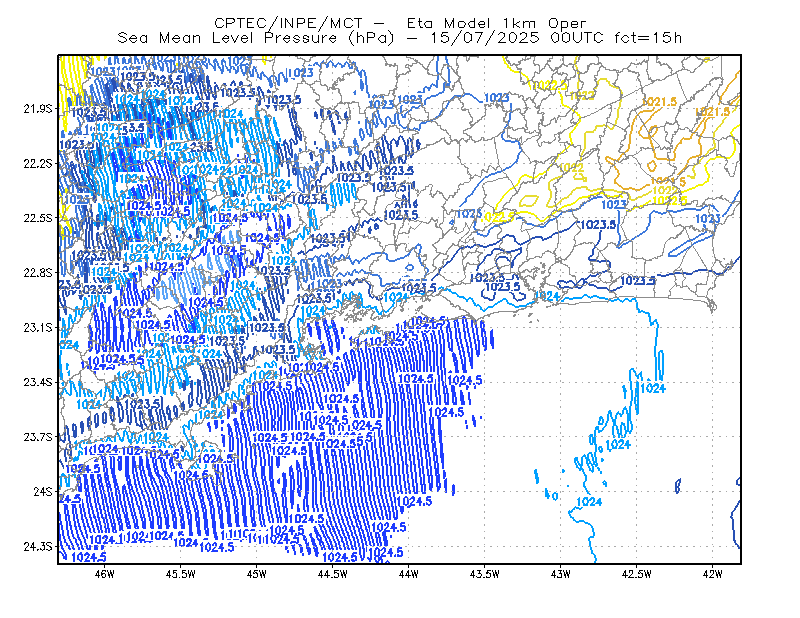The height and width of the screenshot is (618, 800).
Task: Click the '22.8S' latitude axis label
Action: 38,273
